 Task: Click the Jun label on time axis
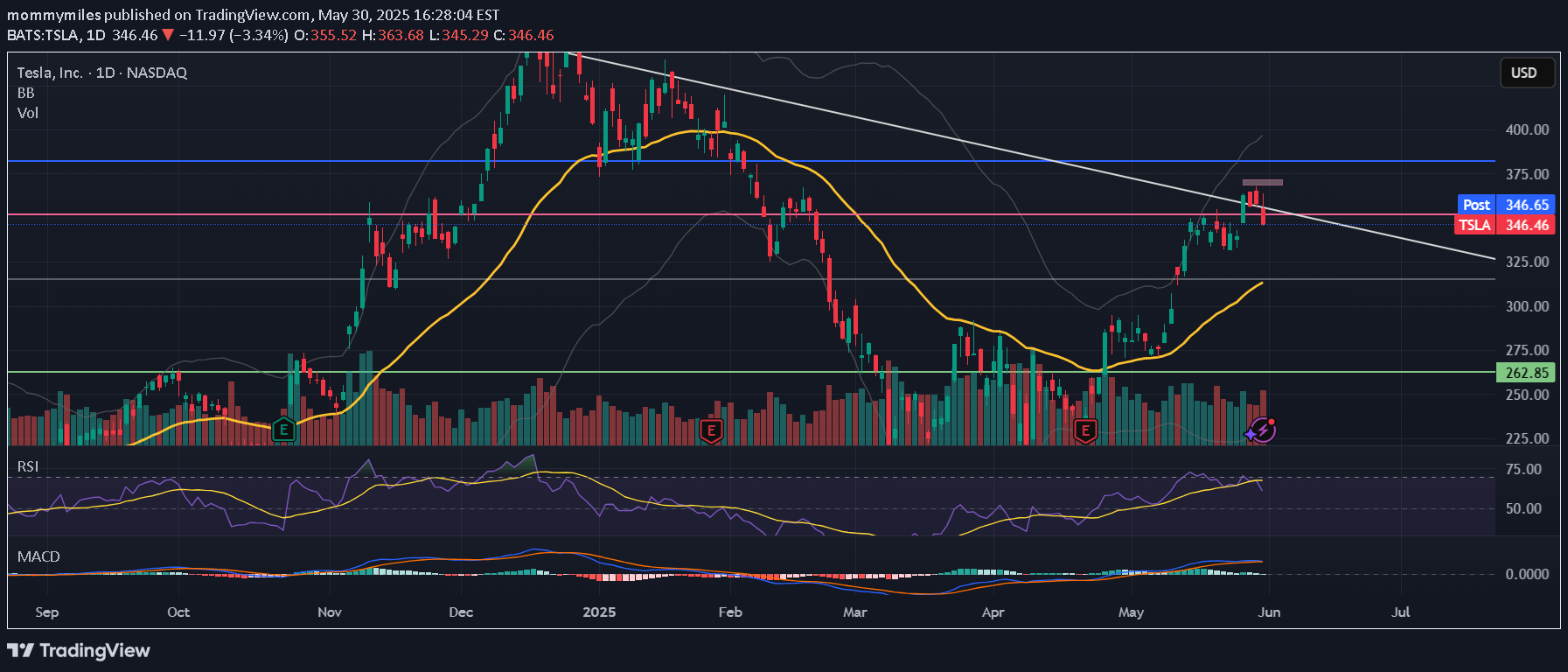tap(1269, 612)
